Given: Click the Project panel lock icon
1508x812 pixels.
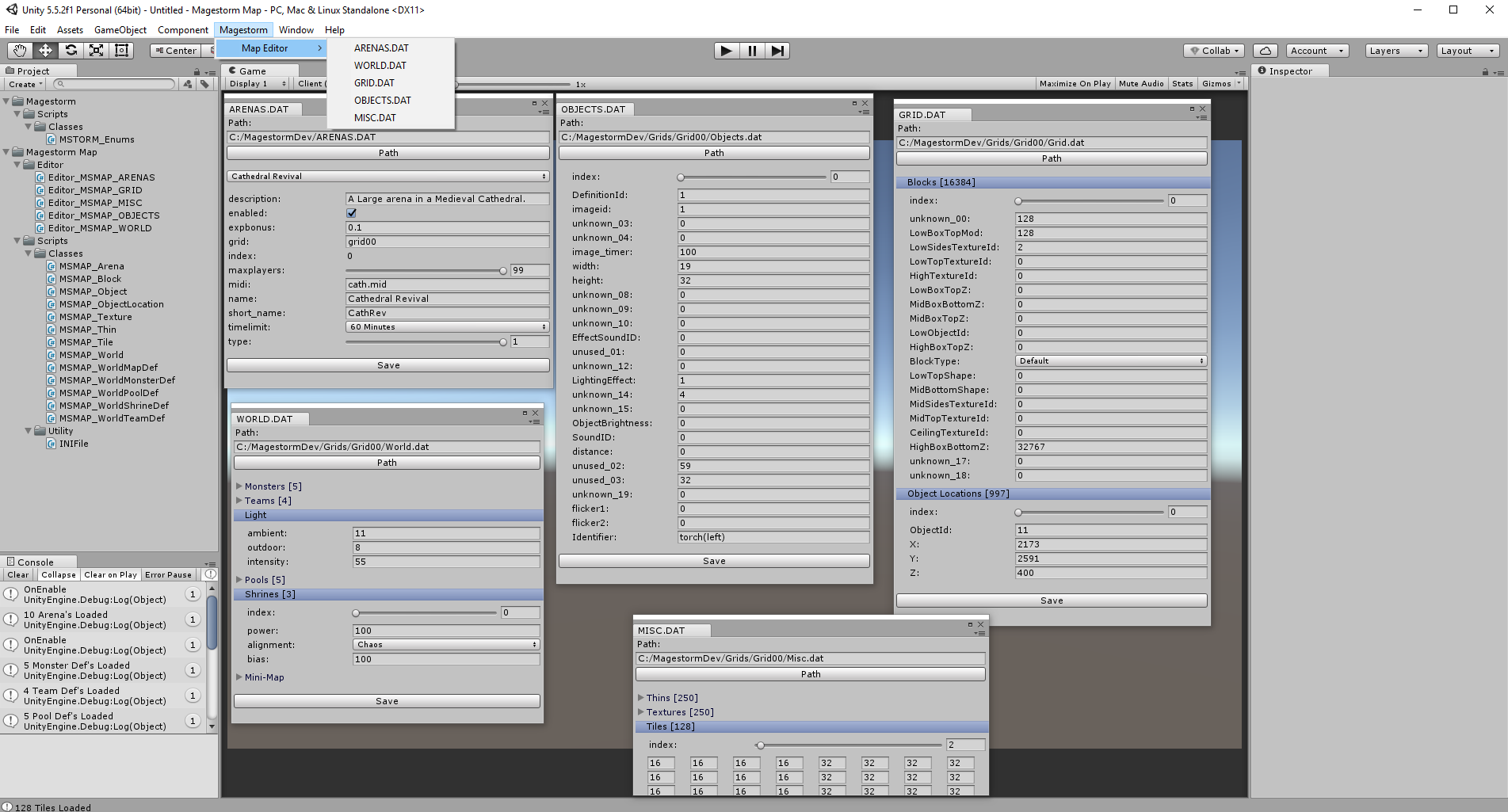Looking at the screenshot, I should pyautogui.click(x=197, y=72).
